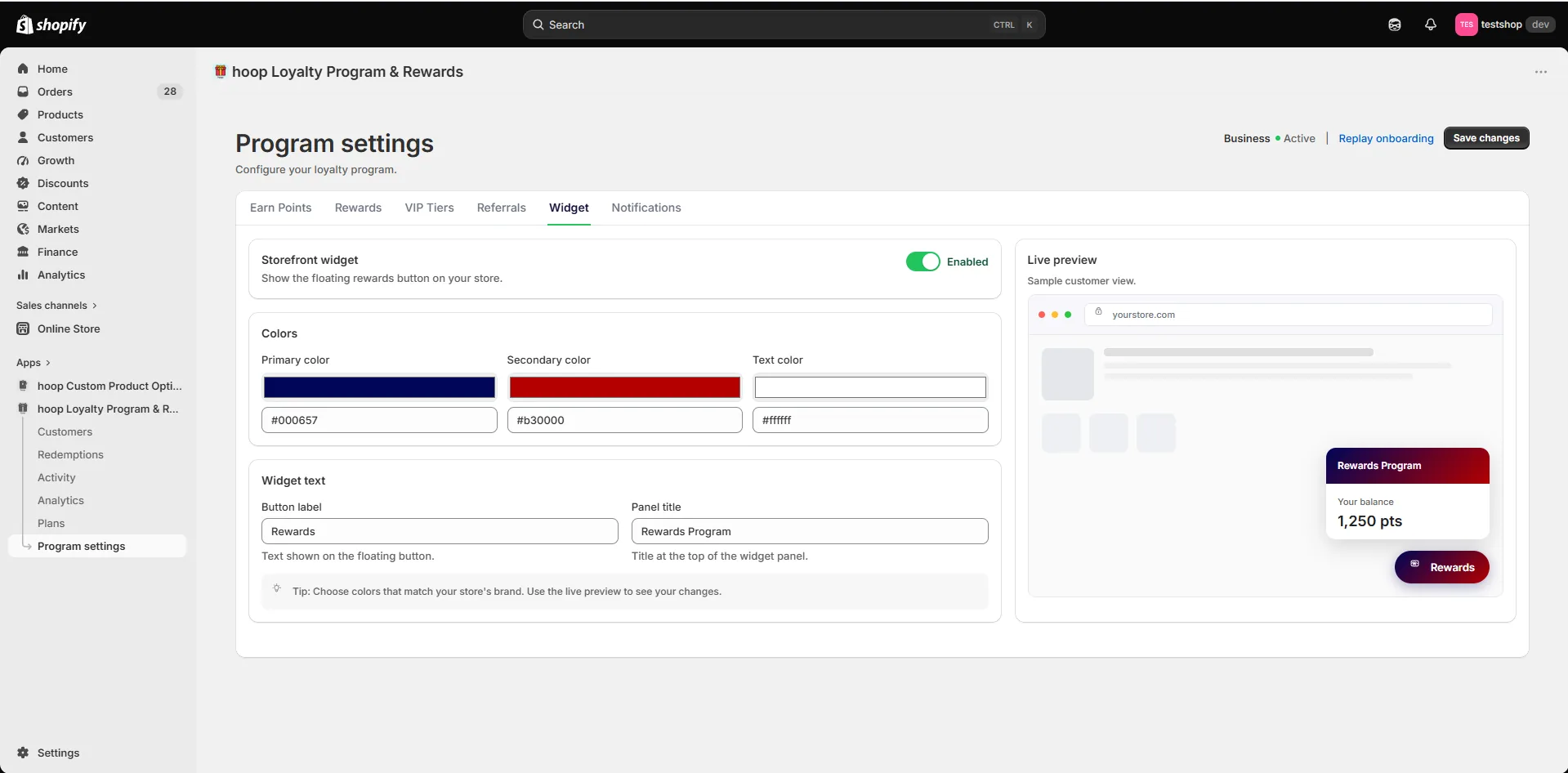Viewport: 1568px width, 773px height.
Task: Click the Button label input field
Action: pyautogui.click(x=440, y=531)
